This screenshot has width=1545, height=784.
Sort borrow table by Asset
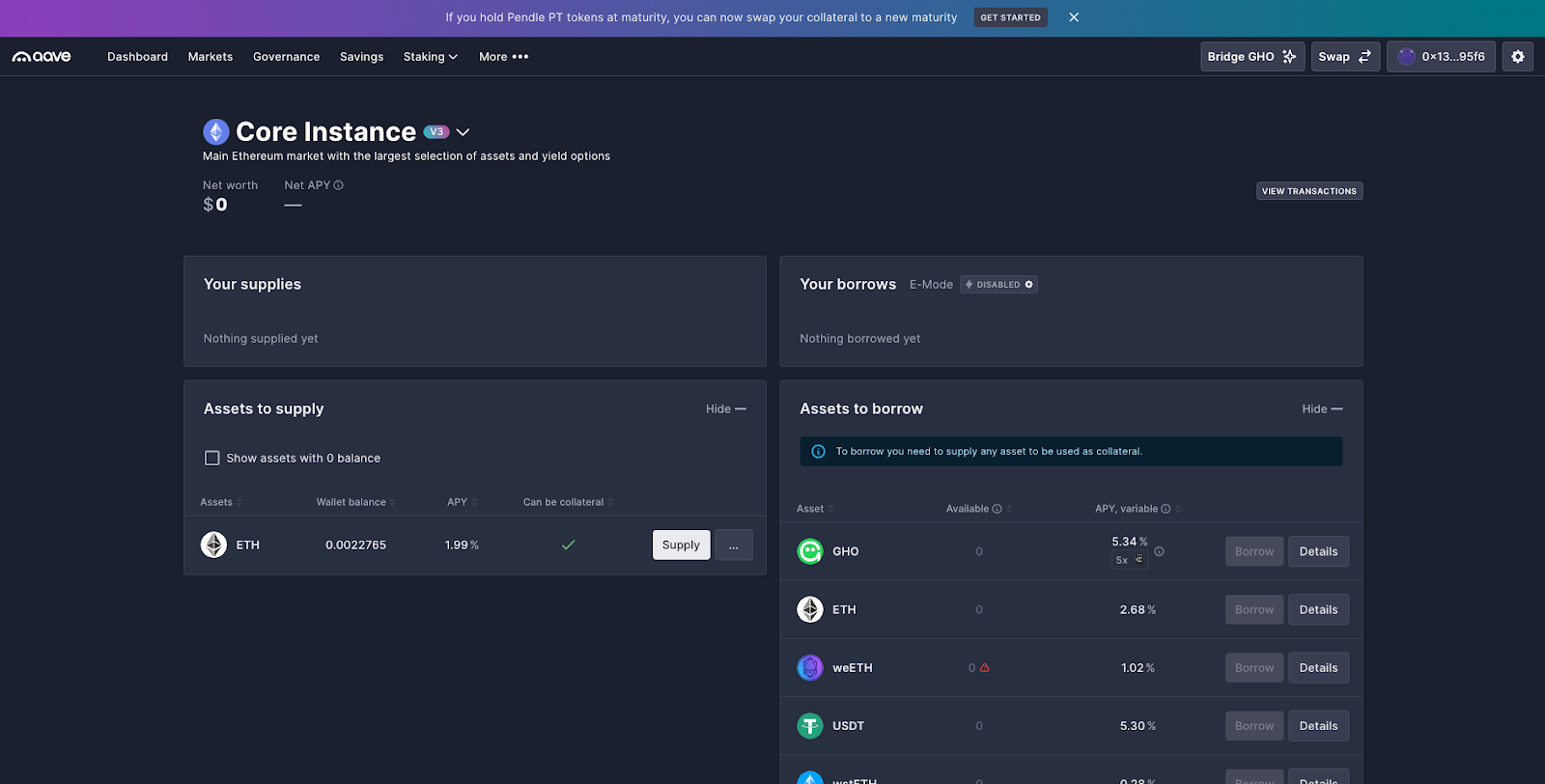pyautogui.click(x=815, y=509)
